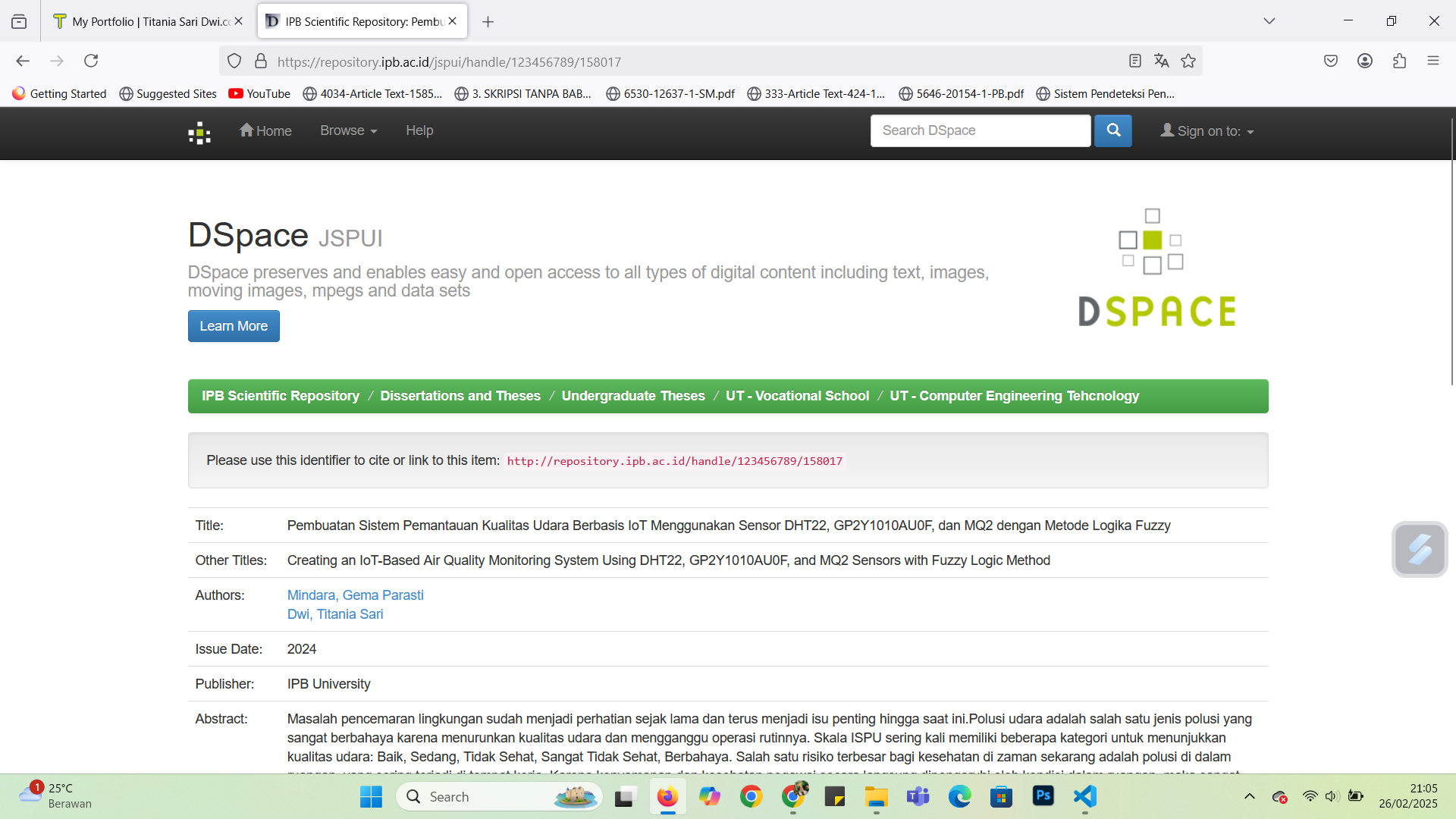The height and width of the screenshot is (819, 1456).
Task: Click the site padlock security icon
Action: click(261, 61)
